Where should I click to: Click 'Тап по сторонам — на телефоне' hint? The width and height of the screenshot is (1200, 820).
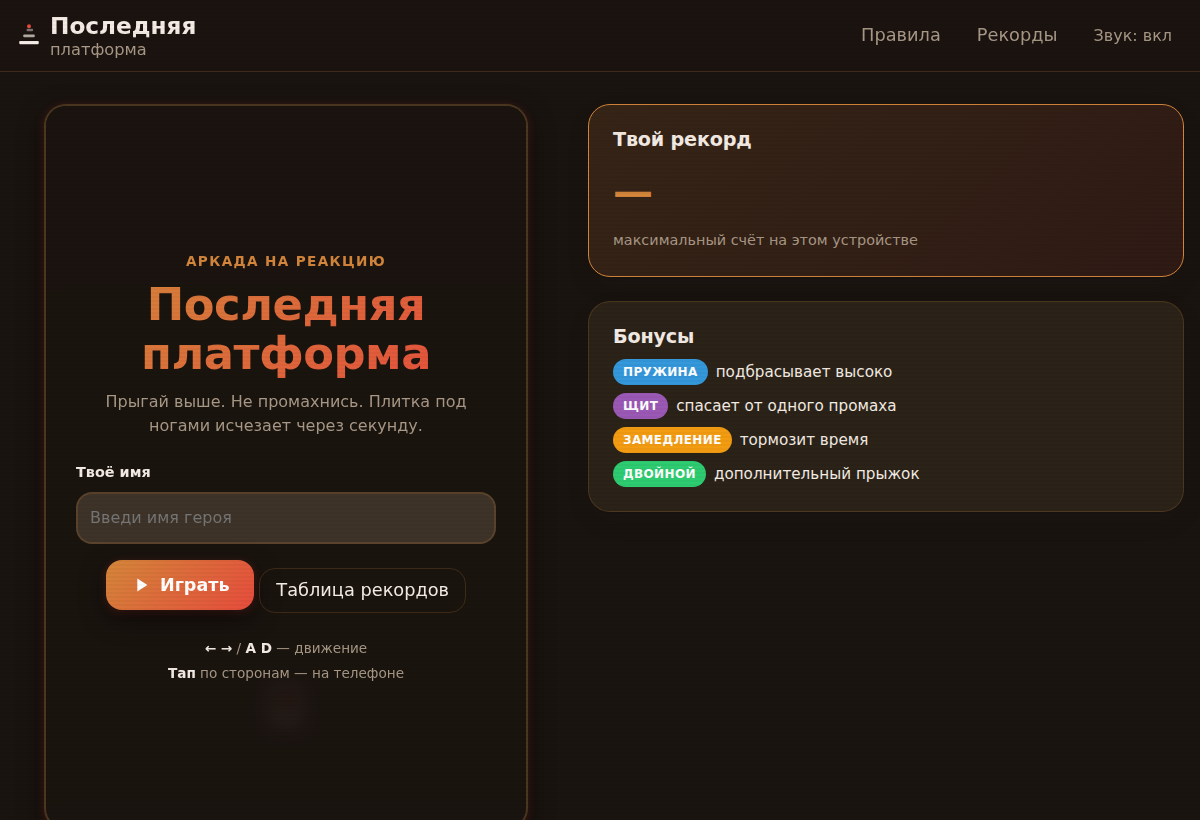286,673
